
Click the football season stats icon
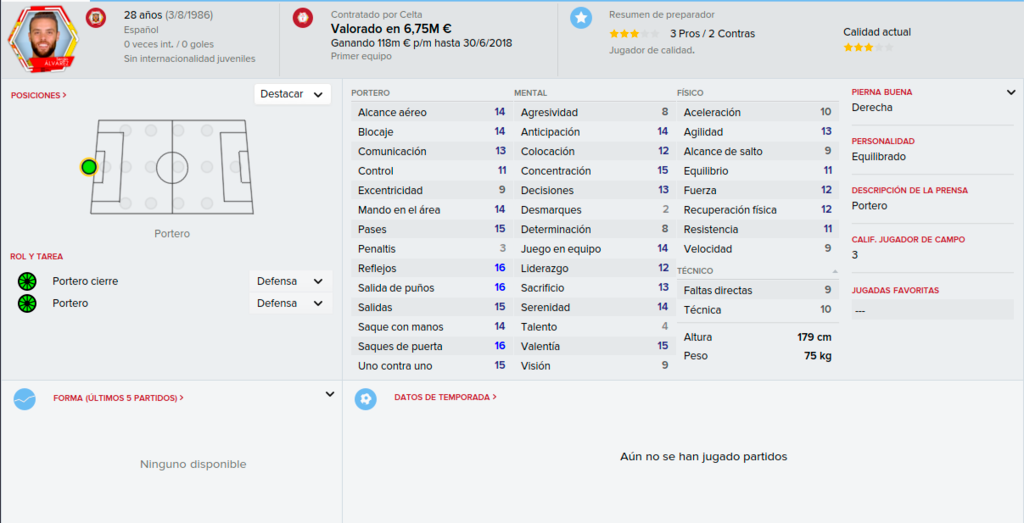point(366,399)
